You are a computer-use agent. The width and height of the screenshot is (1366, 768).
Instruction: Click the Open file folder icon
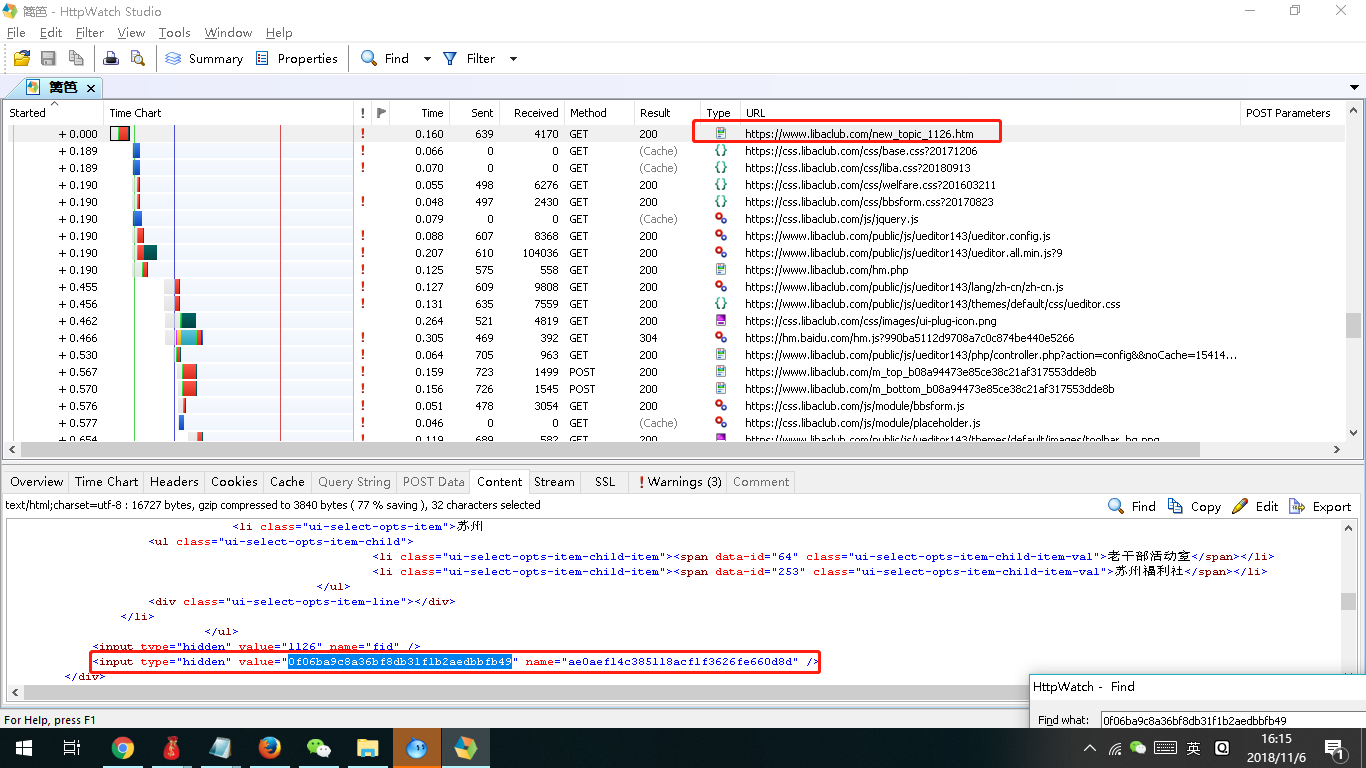click(x=21, y=59)
